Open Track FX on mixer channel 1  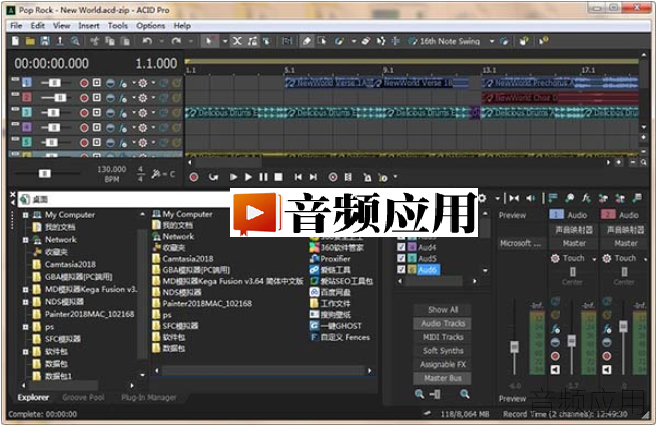point(556,329)
